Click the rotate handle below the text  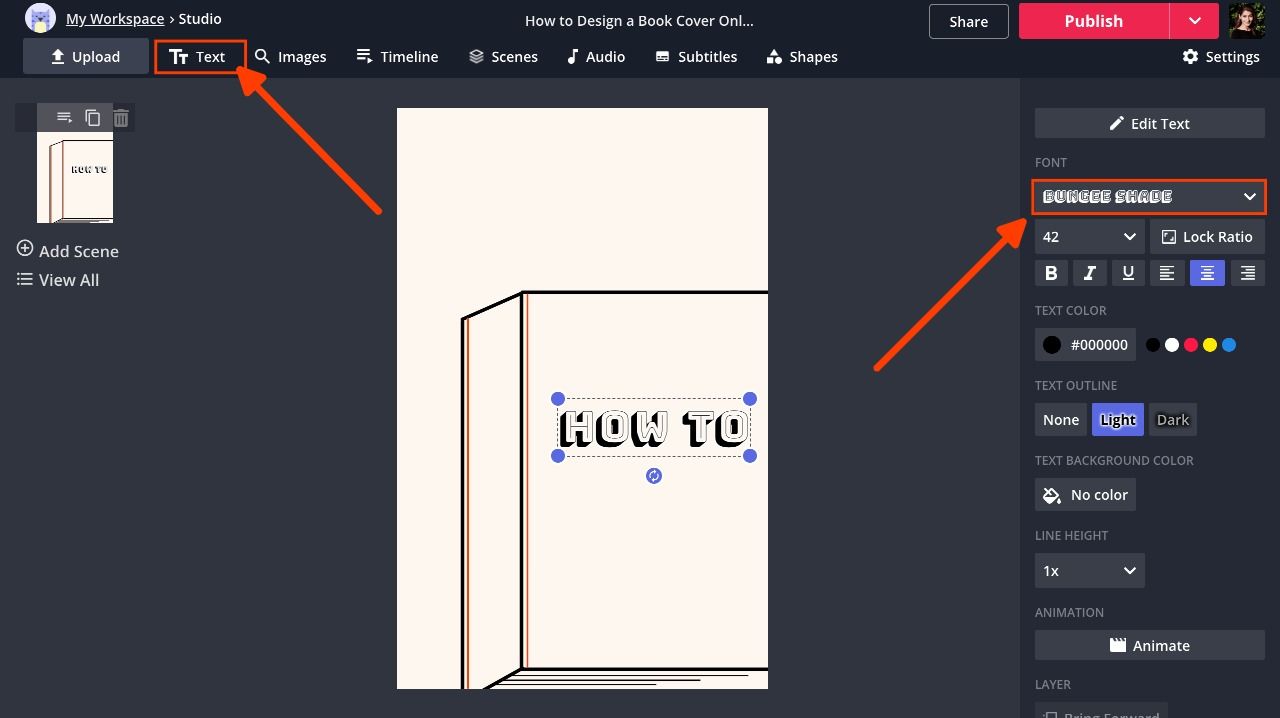click(654, 476)
